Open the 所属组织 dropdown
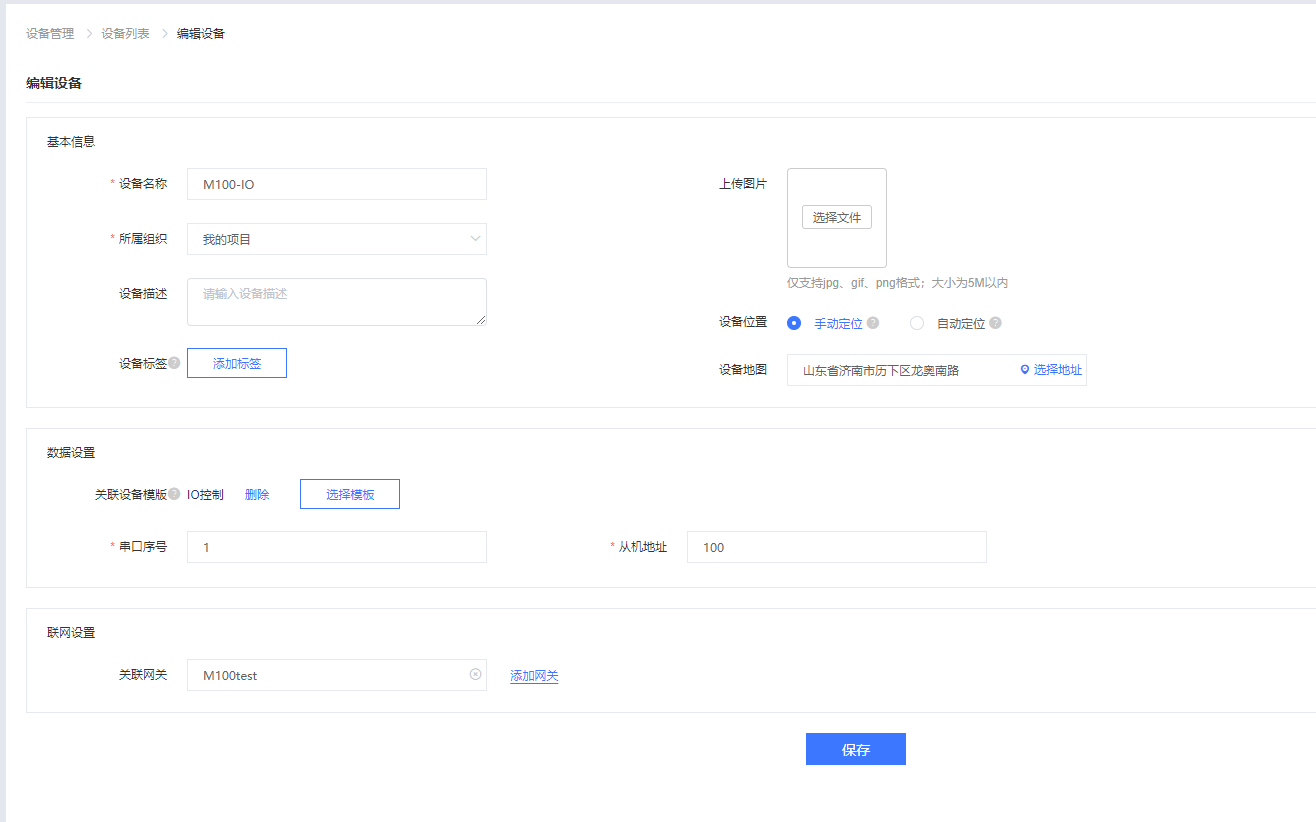 [336, 239]
